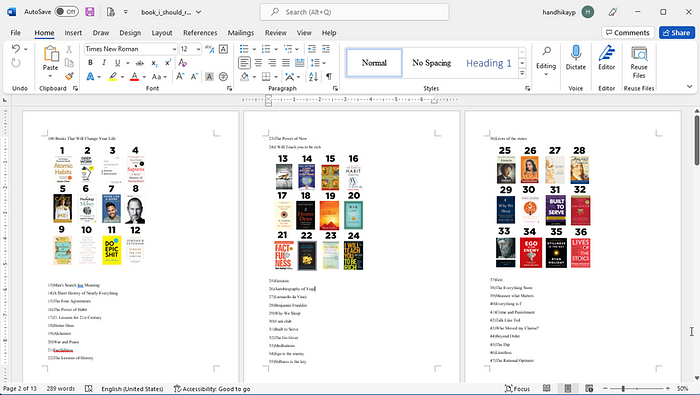Screen dimensions: 700x395
Task: Open the spelling proofing status icon
Action: click(x=88, y=389)
